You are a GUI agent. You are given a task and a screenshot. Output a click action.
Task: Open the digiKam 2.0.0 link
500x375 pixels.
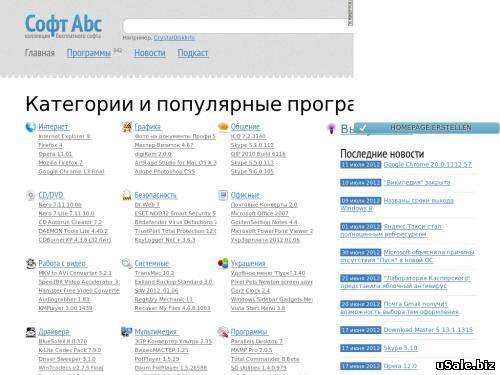tap(153, 154)
